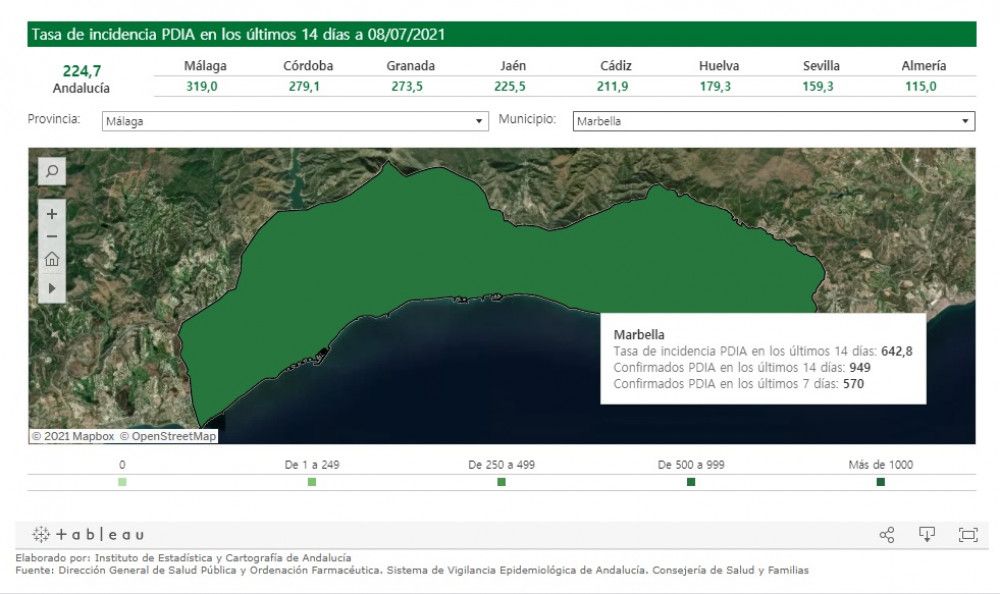The image size is (1000, 594).
Task: Click the Municipio dropdown arrow
Action: coord(965,121)
